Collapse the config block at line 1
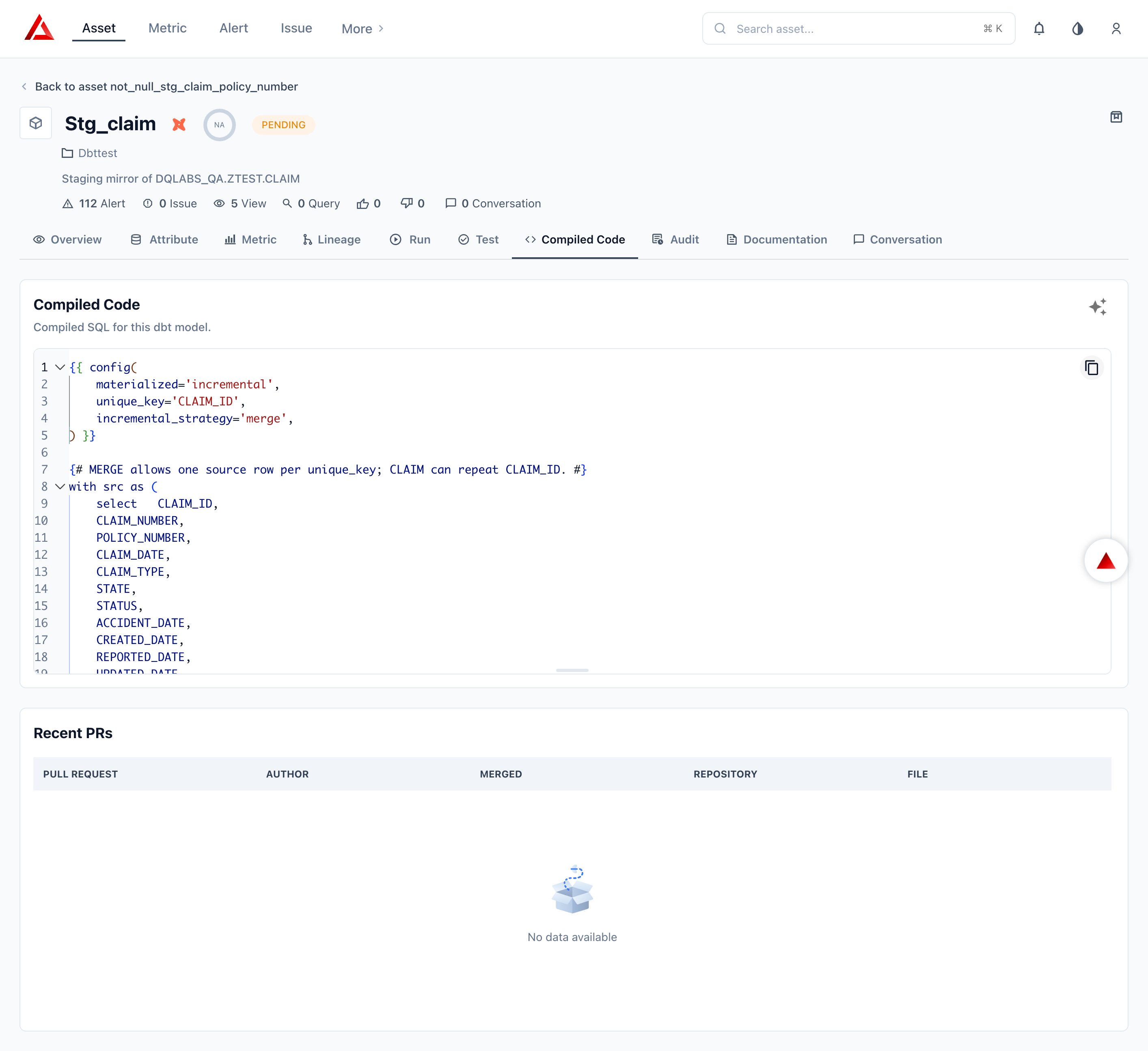 click(60, 367)
